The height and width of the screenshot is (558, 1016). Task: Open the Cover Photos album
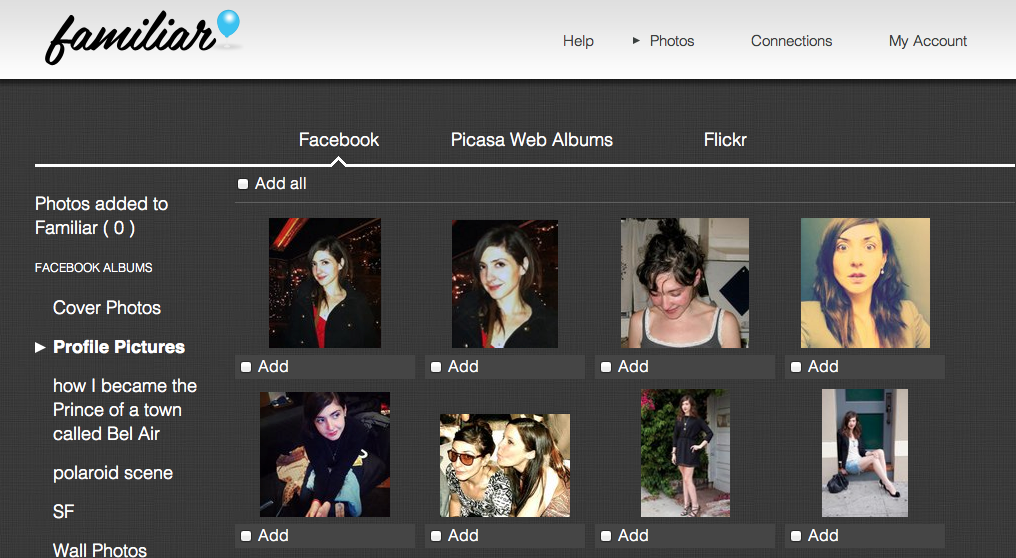(107, 308)
